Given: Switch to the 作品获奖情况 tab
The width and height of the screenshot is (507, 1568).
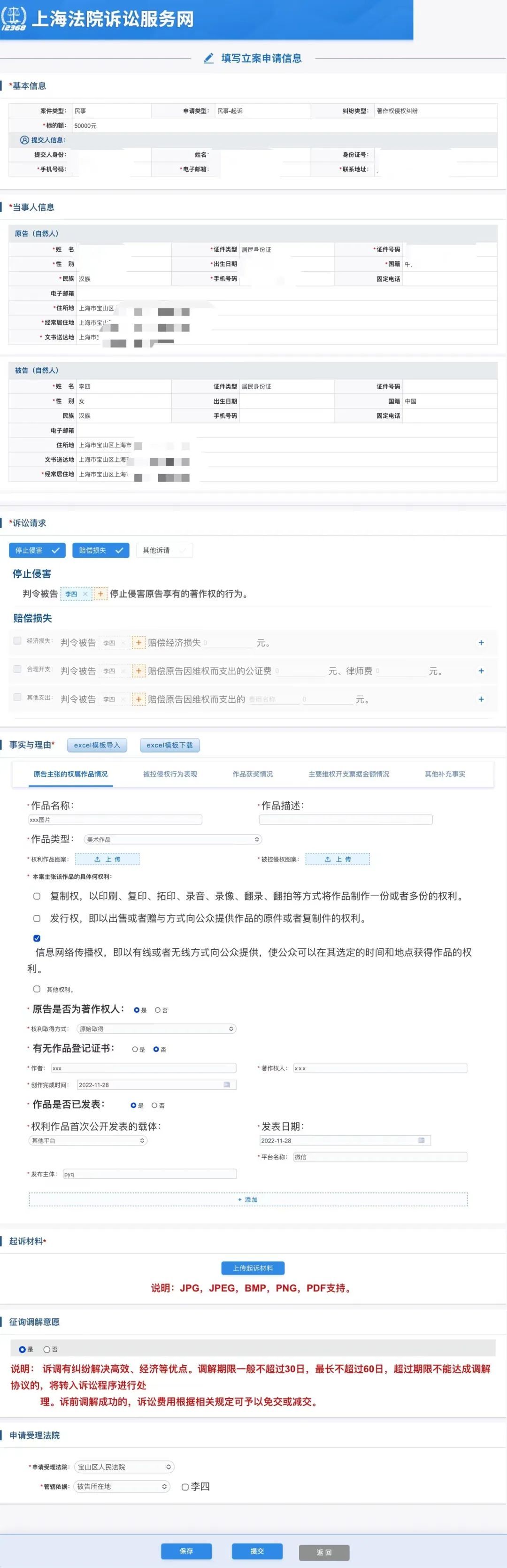Looking at the screenshot, I should [x=253, y=774].
